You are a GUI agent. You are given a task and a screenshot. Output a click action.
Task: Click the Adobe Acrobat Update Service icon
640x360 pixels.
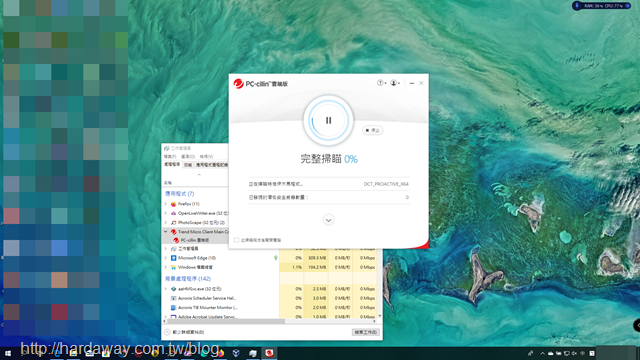pyautogui.click(x=173, y=317)
